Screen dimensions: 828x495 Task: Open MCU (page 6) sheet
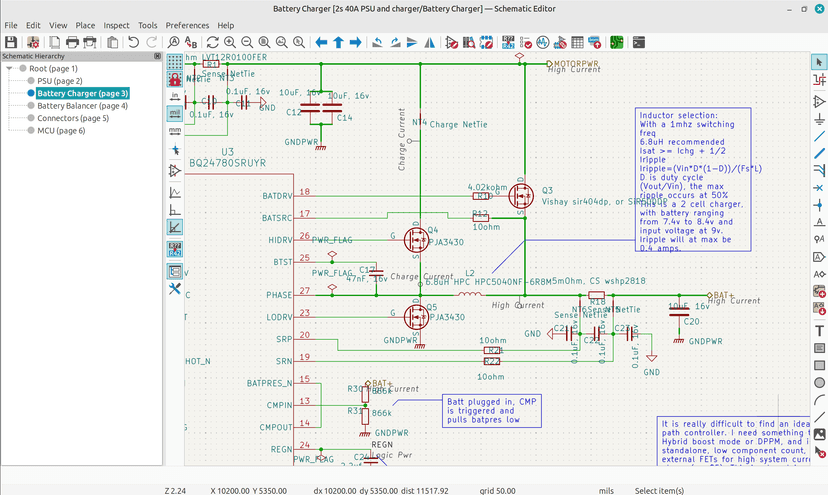coord(61,130)
